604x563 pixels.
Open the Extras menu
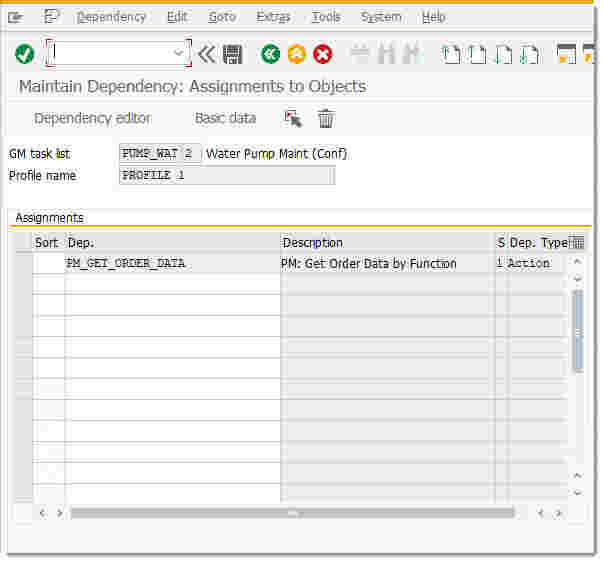point(273,17)
